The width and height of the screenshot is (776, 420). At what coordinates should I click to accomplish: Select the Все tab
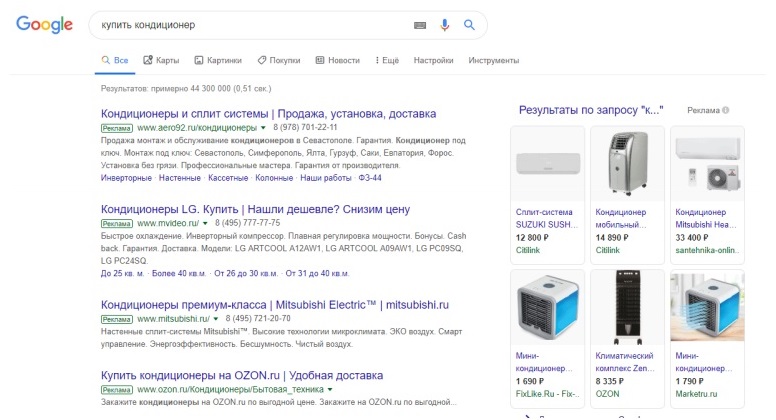pyautogui.click(x=115, y=60)
